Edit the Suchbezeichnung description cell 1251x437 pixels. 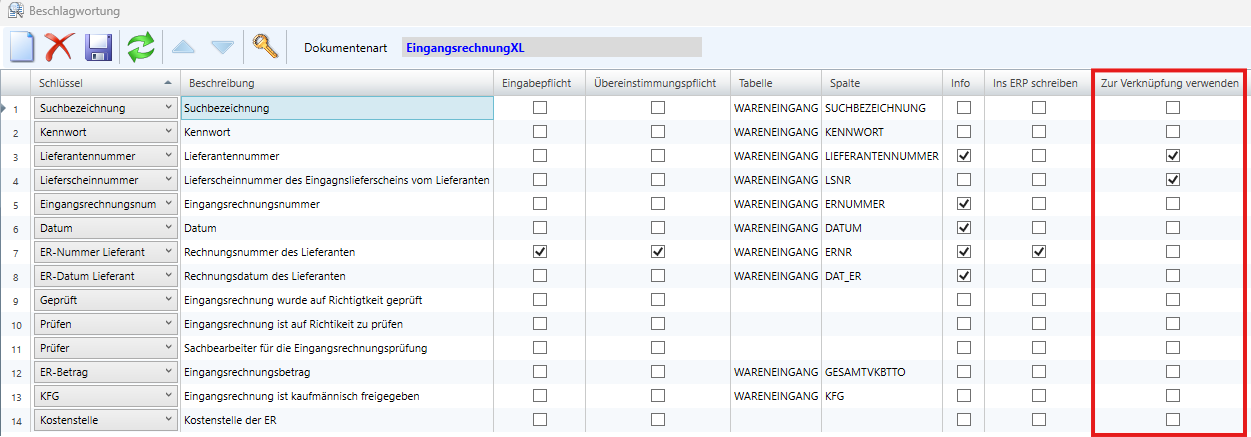click(x=337, y=108)
